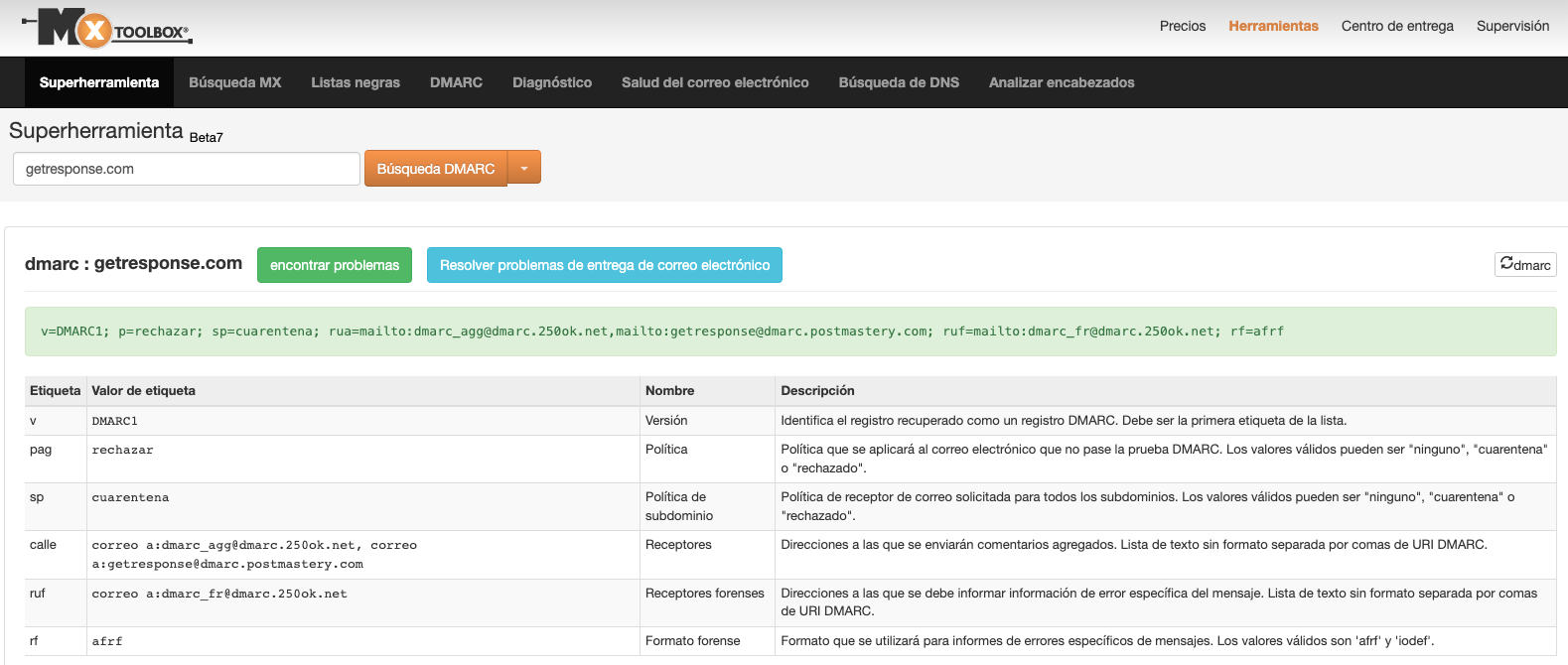This screenshot has height=665, width=1568.
Task: Click the encontrar problemas button
Action: (x=335, y=265)
